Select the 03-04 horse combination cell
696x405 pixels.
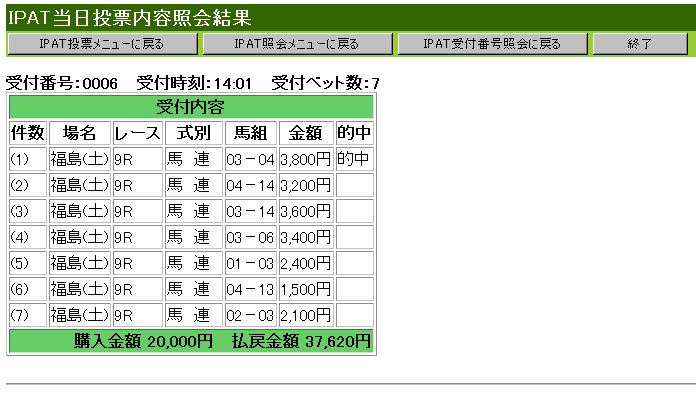tap(251, 159)
